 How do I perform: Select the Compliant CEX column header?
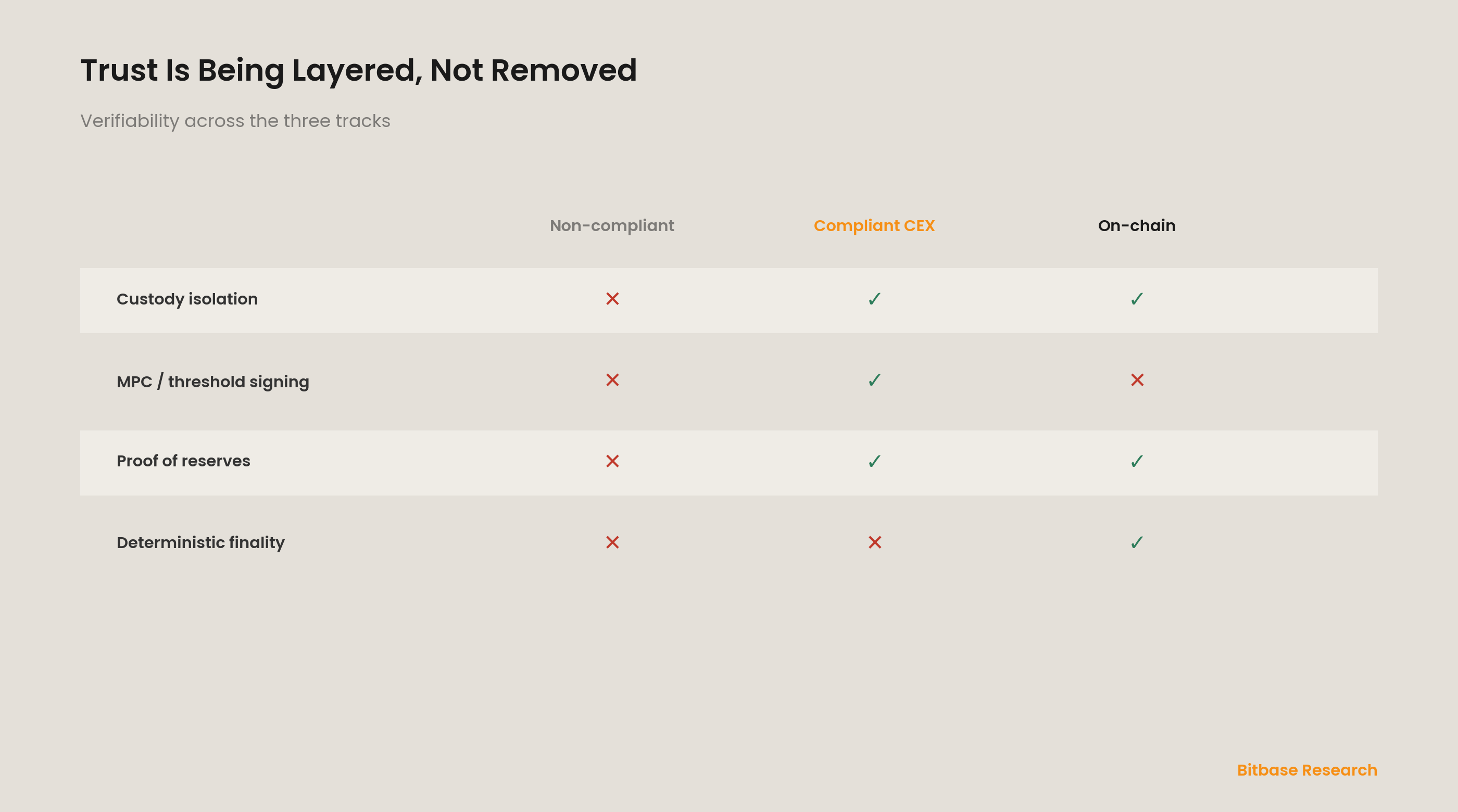click(874, 226)
